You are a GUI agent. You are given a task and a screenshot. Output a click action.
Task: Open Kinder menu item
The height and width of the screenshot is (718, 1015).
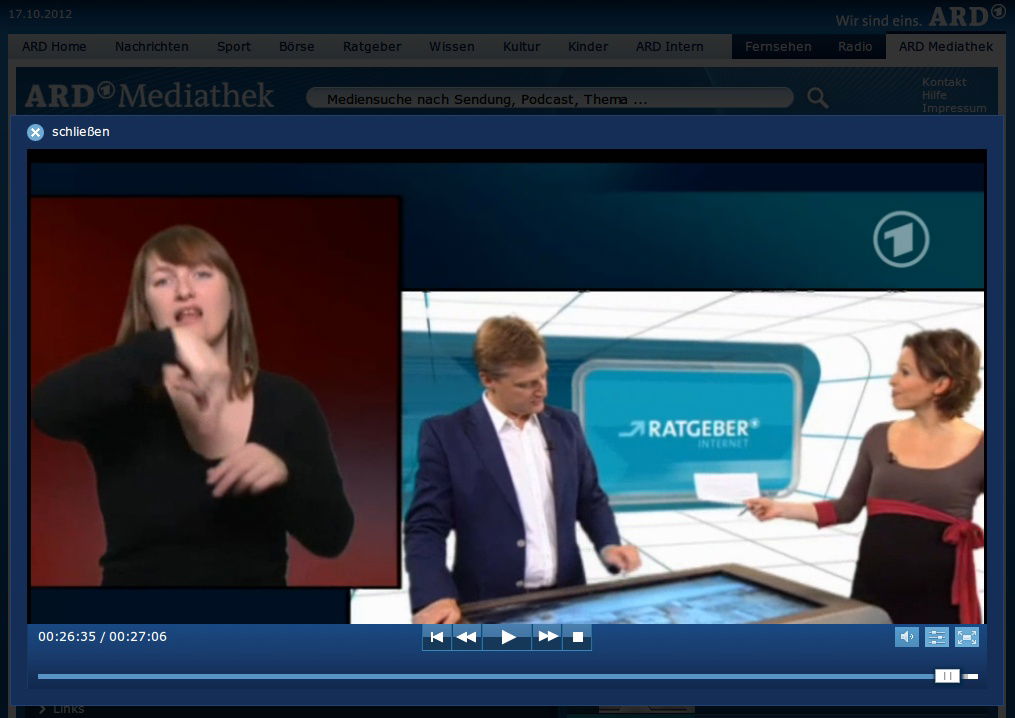tap(588, 47)
